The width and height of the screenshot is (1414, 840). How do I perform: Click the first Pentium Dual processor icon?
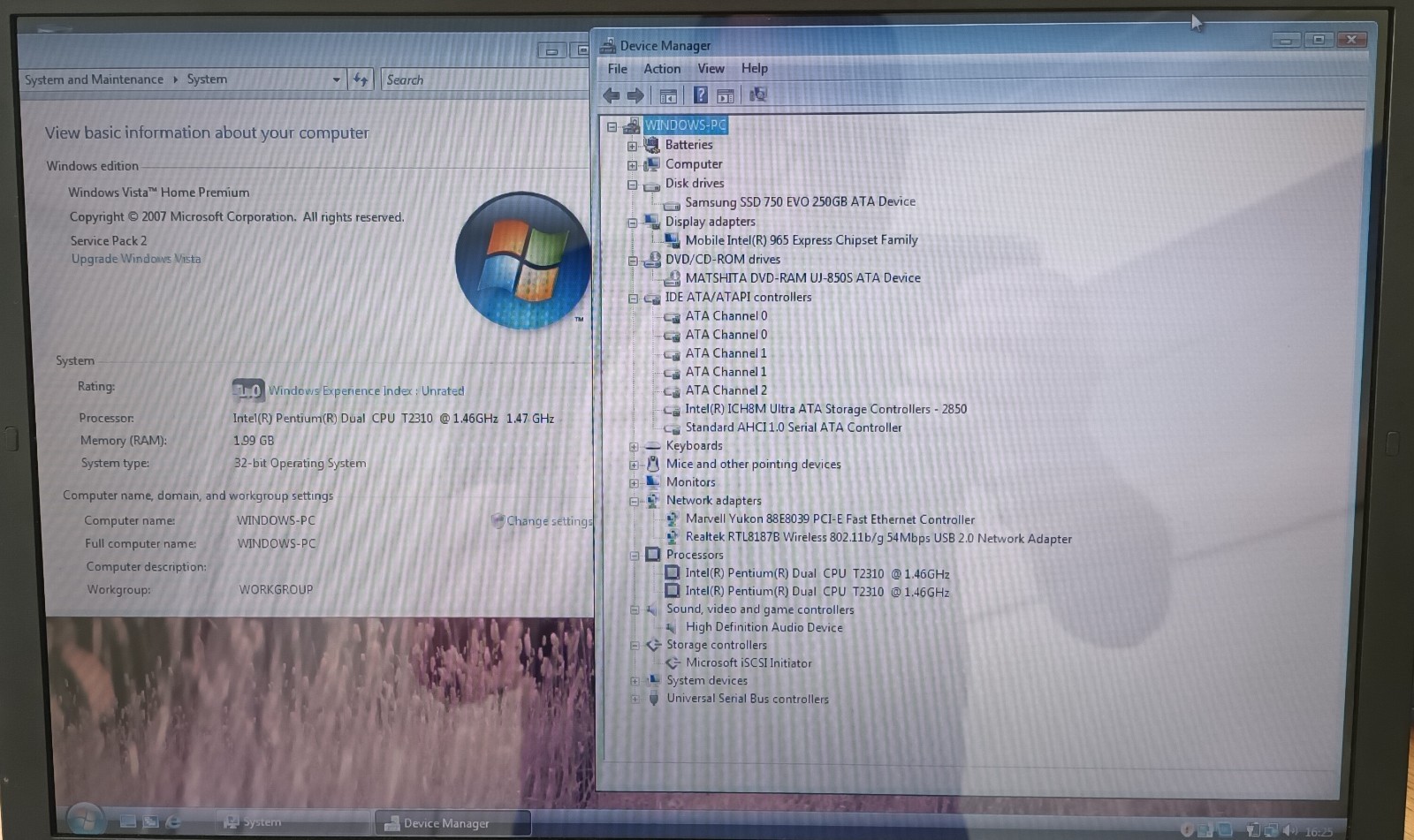(x=672, y=573)
